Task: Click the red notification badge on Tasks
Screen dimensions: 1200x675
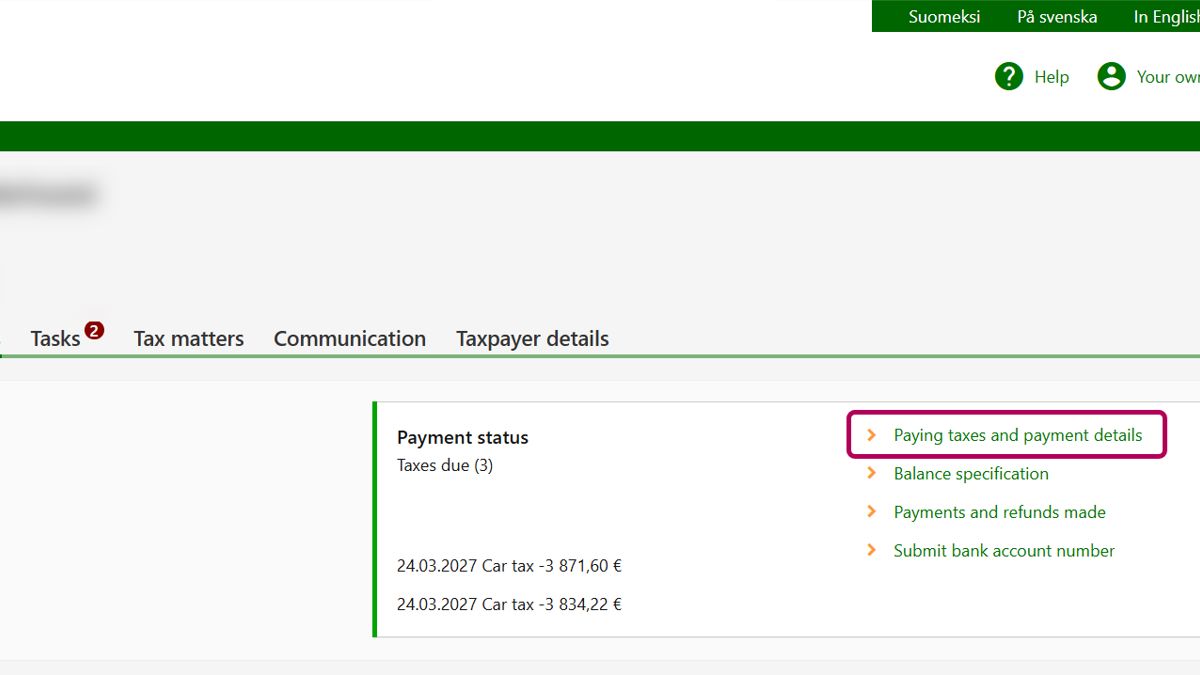Action: (x=94, y=330)
